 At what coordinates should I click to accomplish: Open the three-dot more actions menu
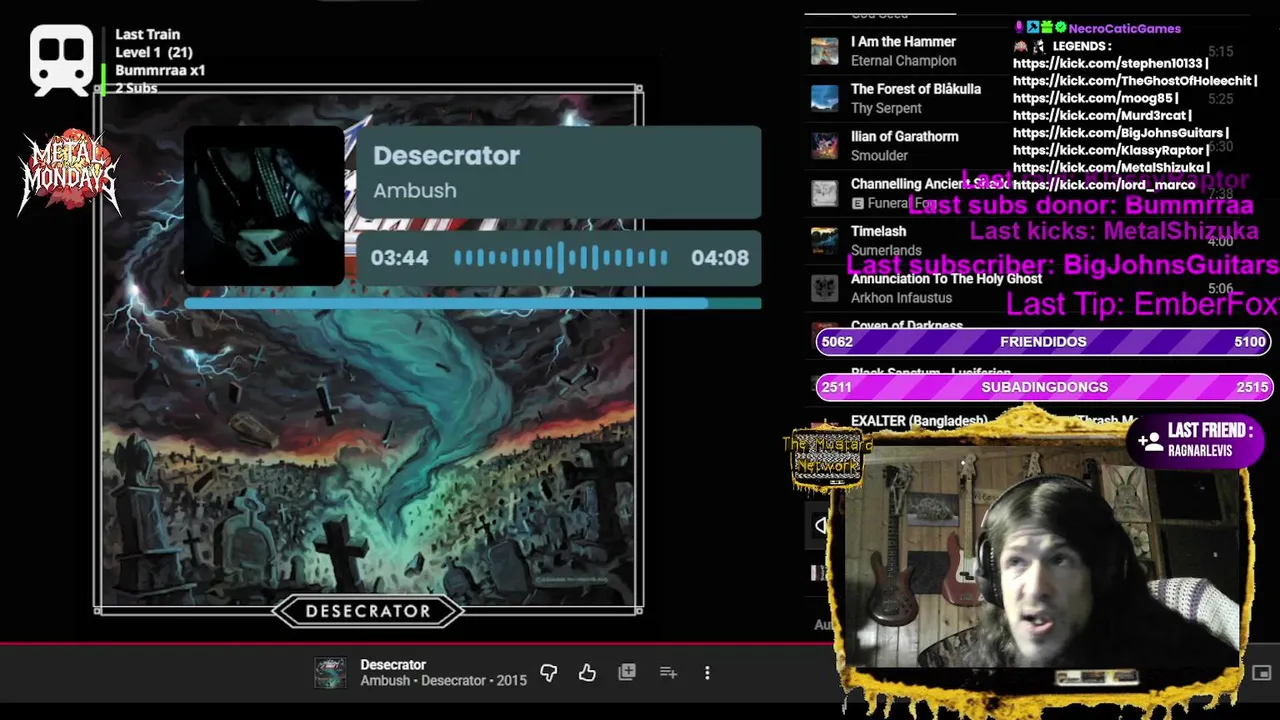click(707, 673)
